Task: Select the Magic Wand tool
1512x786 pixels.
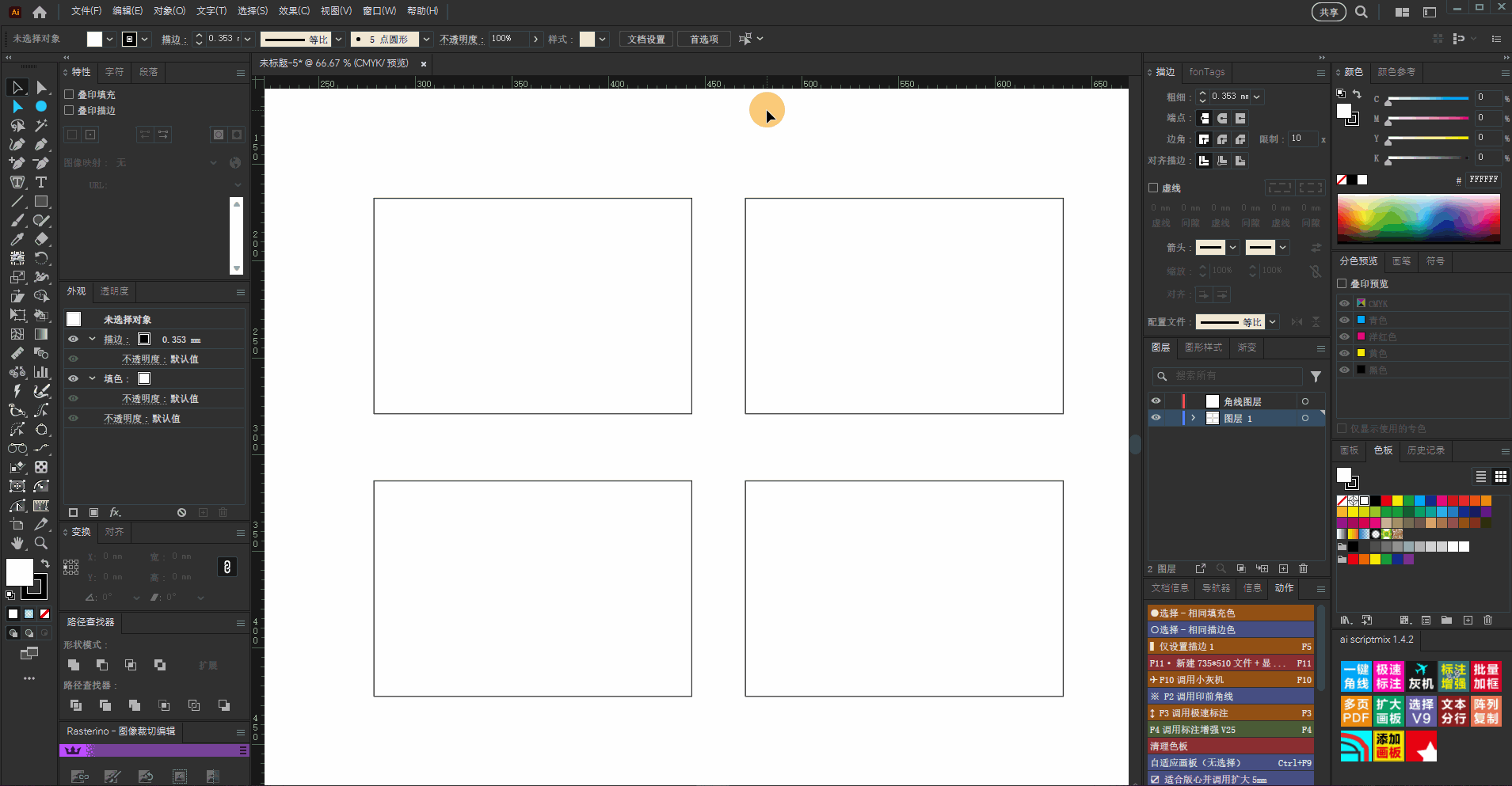Action: [41, 125]
